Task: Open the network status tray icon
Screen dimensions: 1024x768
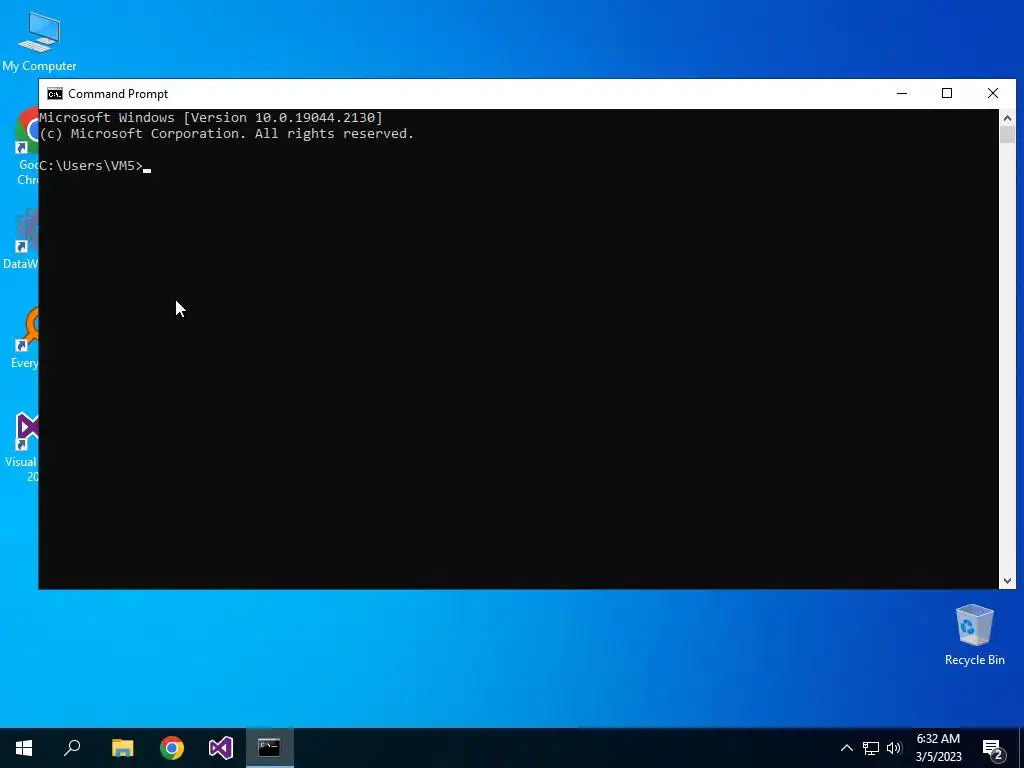Action: (871, 748)
